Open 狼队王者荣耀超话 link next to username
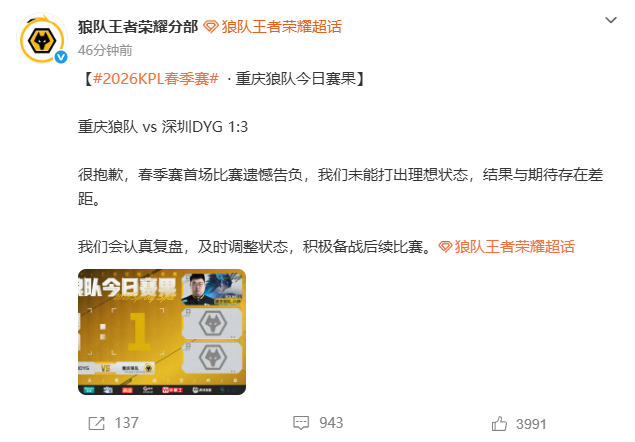 pos(282,27)
